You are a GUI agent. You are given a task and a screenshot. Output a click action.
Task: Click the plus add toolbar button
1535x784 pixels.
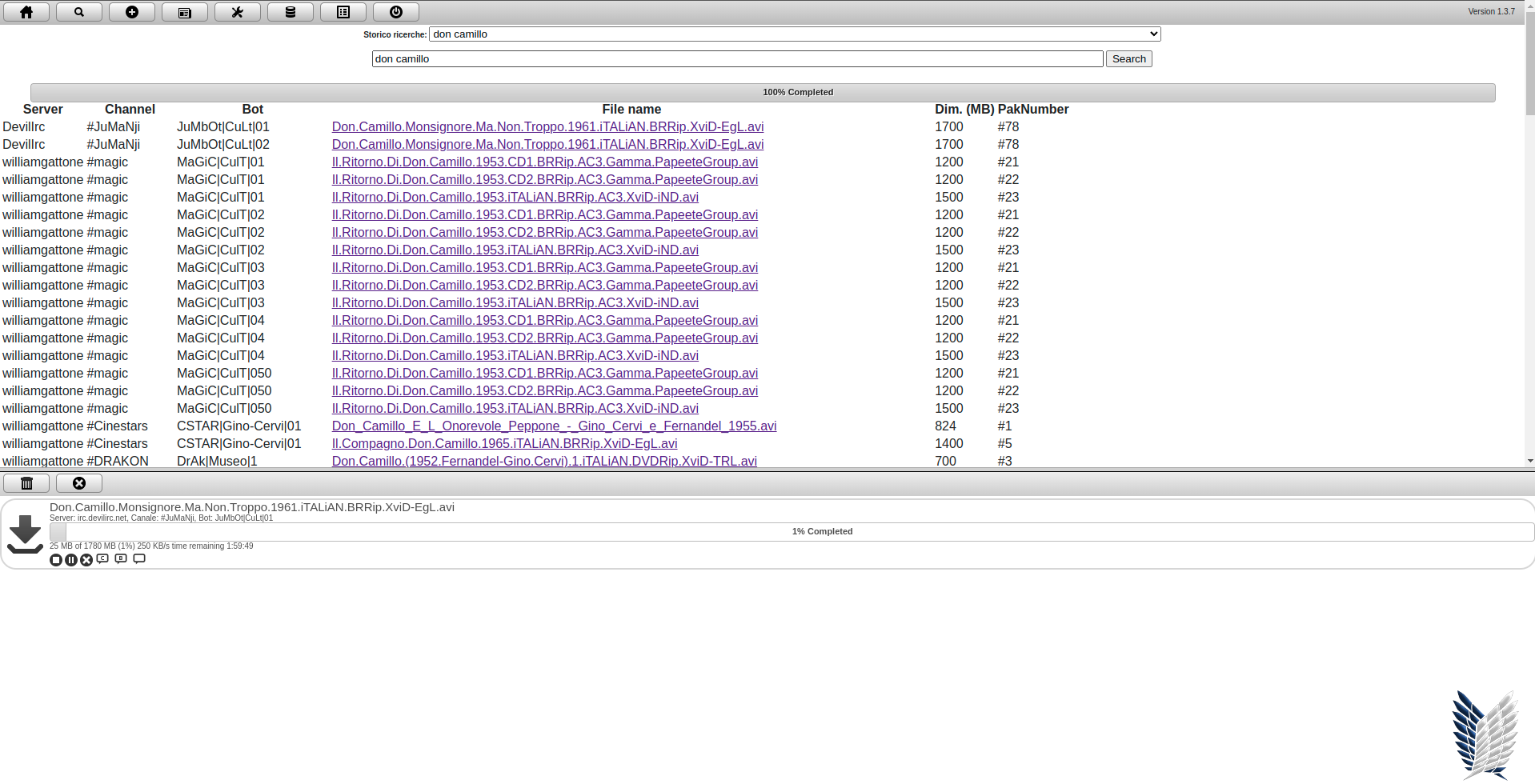[x=132, y=12]
